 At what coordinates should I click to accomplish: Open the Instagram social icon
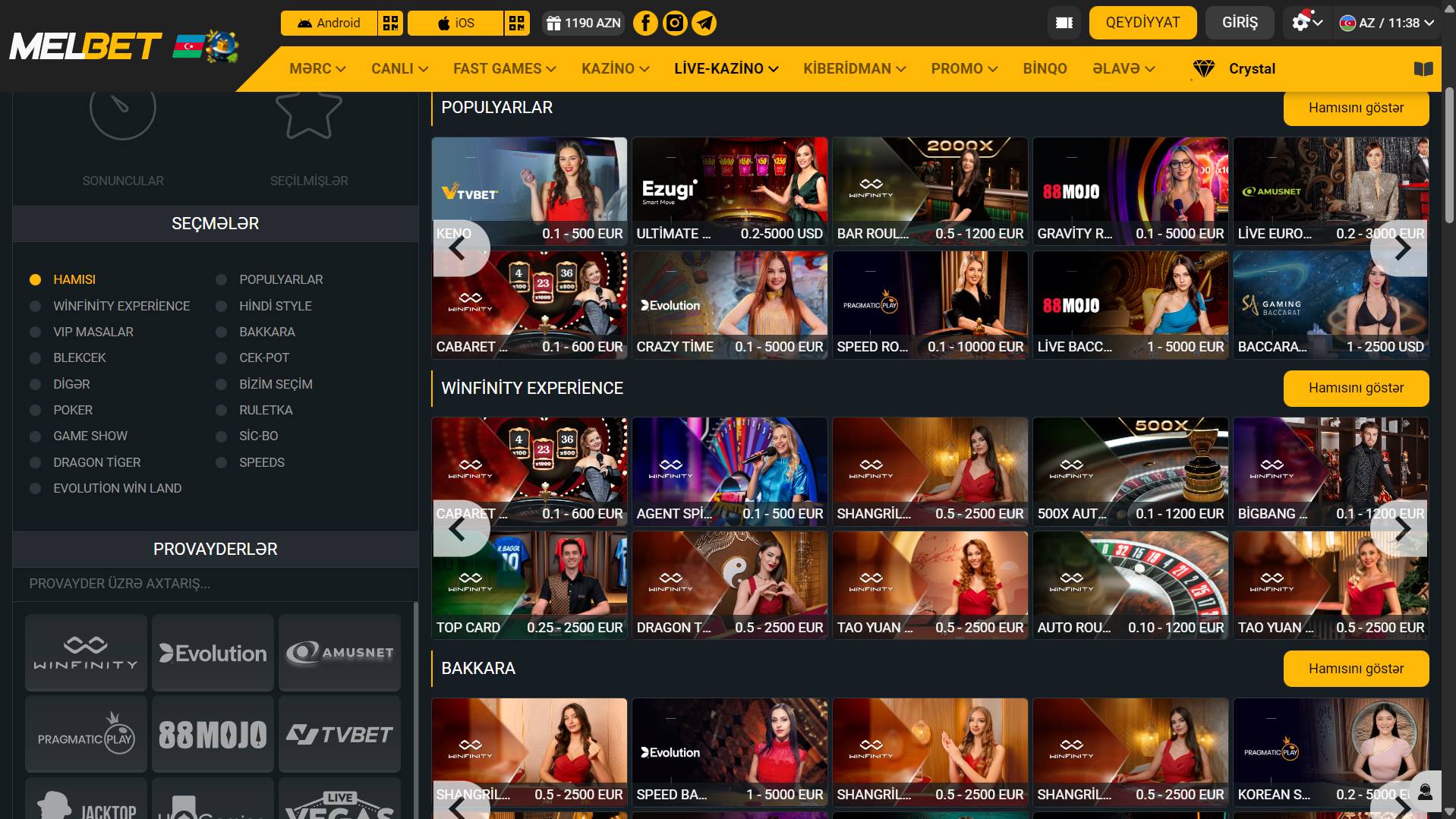click(x=675, y=23)
